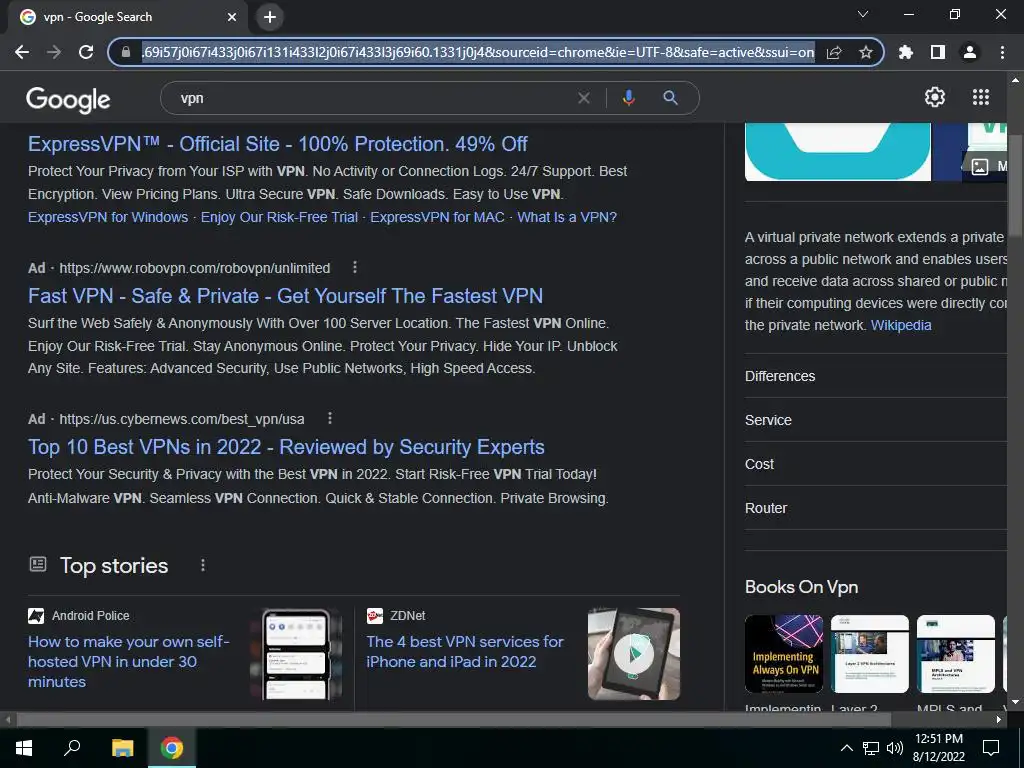Click the Android Police phone thumbnail

point(296,654)
